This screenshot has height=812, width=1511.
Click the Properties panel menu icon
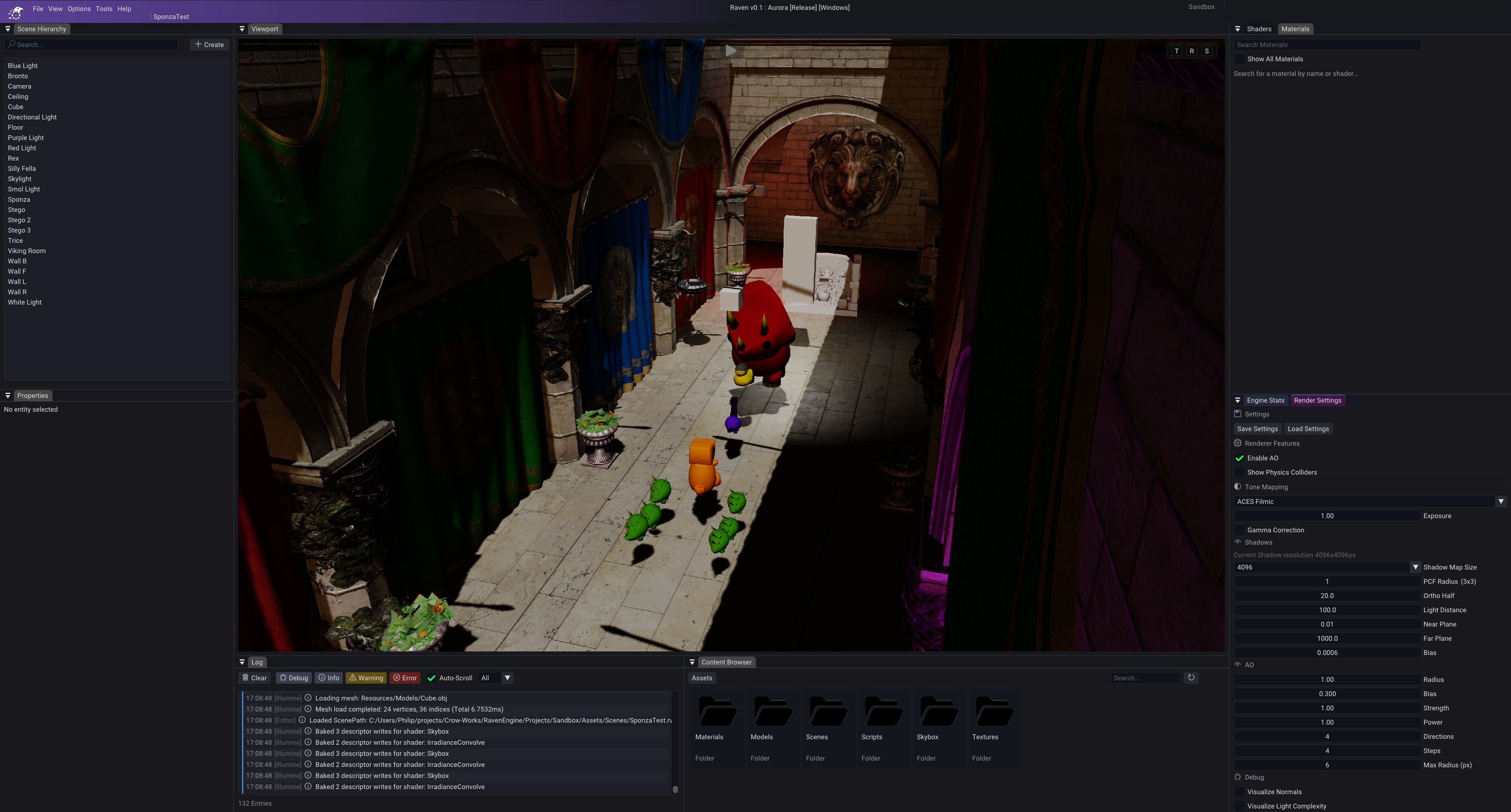pos(8,396)
